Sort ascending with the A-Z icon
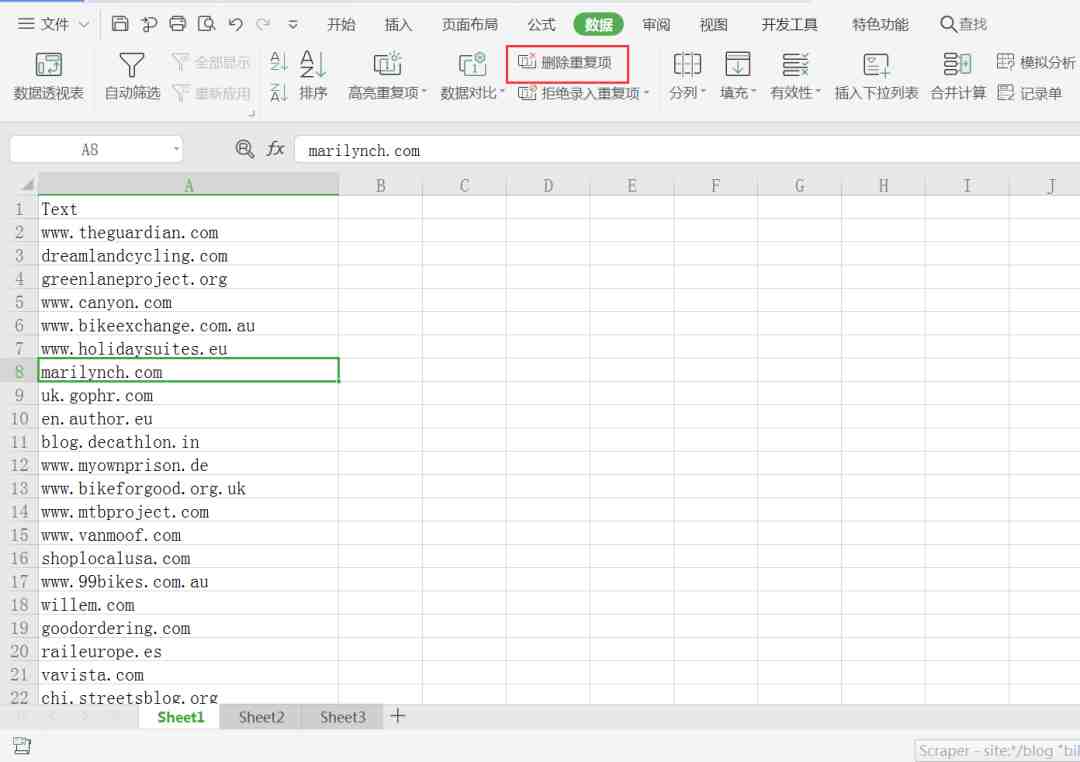The height and width of the screenshot is (762, 1080). pyautogui.click(x=278, y=61)
